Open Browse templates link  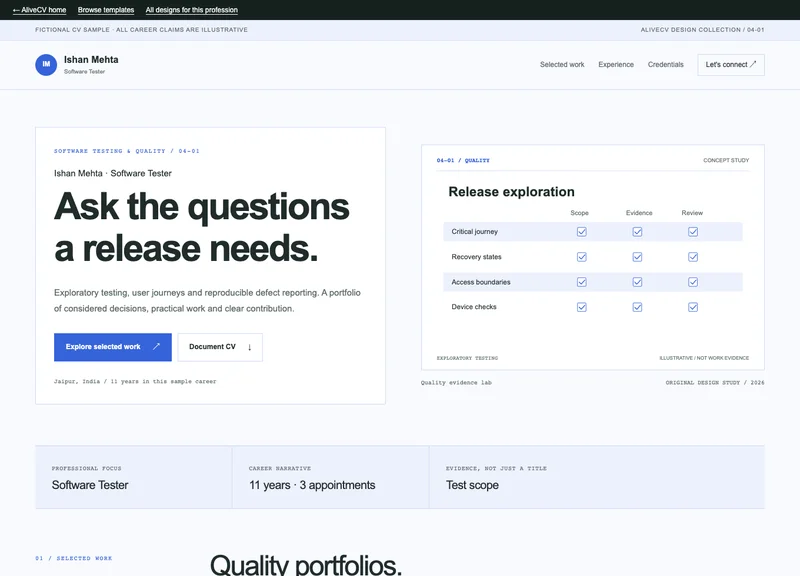[x=106, y=10]
